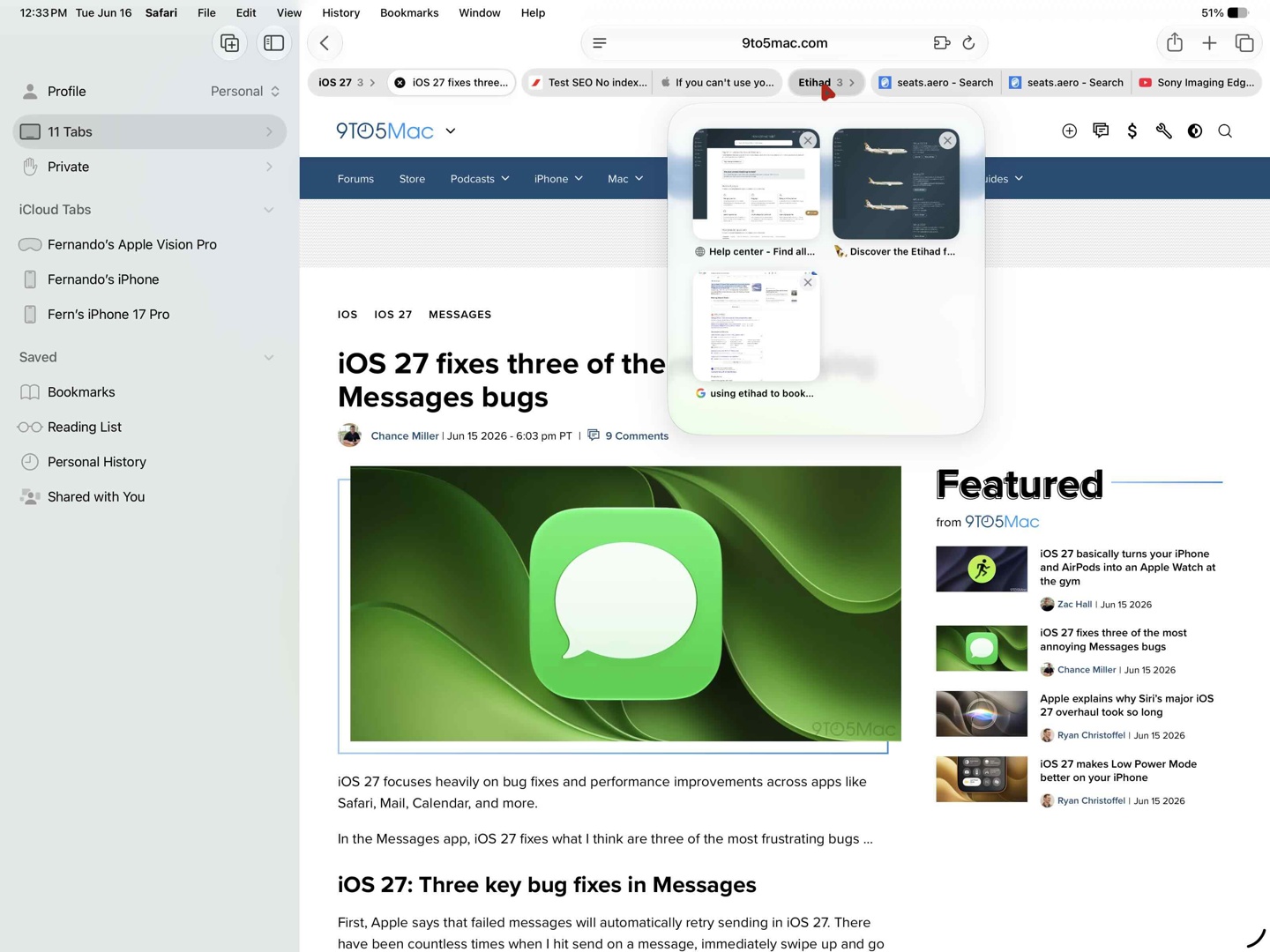Image resolution: width=1270 pixels, height=952 pixels.
Task: Expand the iOS 27 tab group
Action: point(346,83)
